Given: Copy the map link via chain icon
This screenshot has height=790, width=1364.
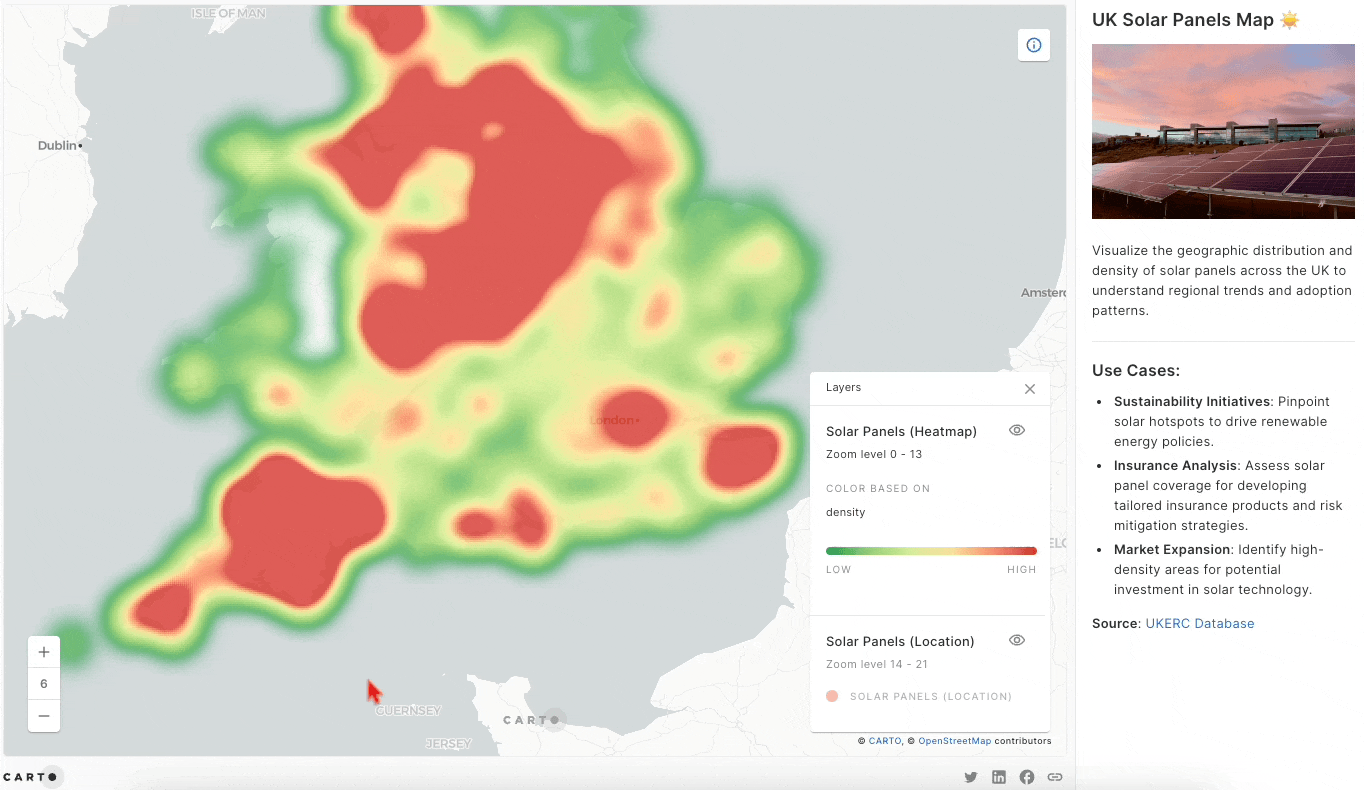Looking at the screenshot, I should 1054,777.
